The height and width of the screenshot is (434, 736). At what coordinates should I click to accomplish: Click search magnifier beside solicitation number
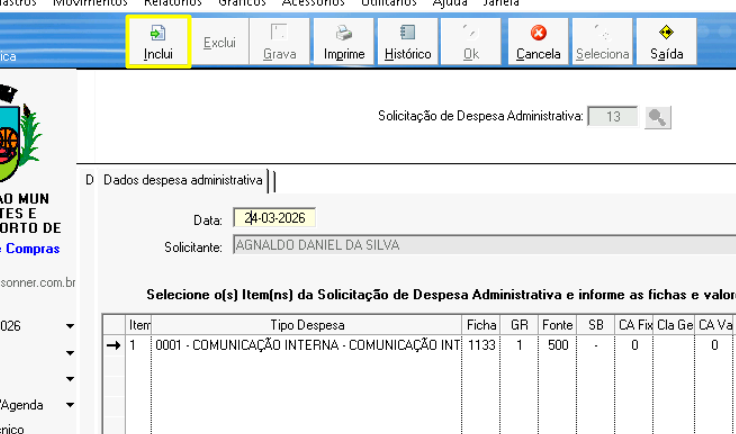657,117
